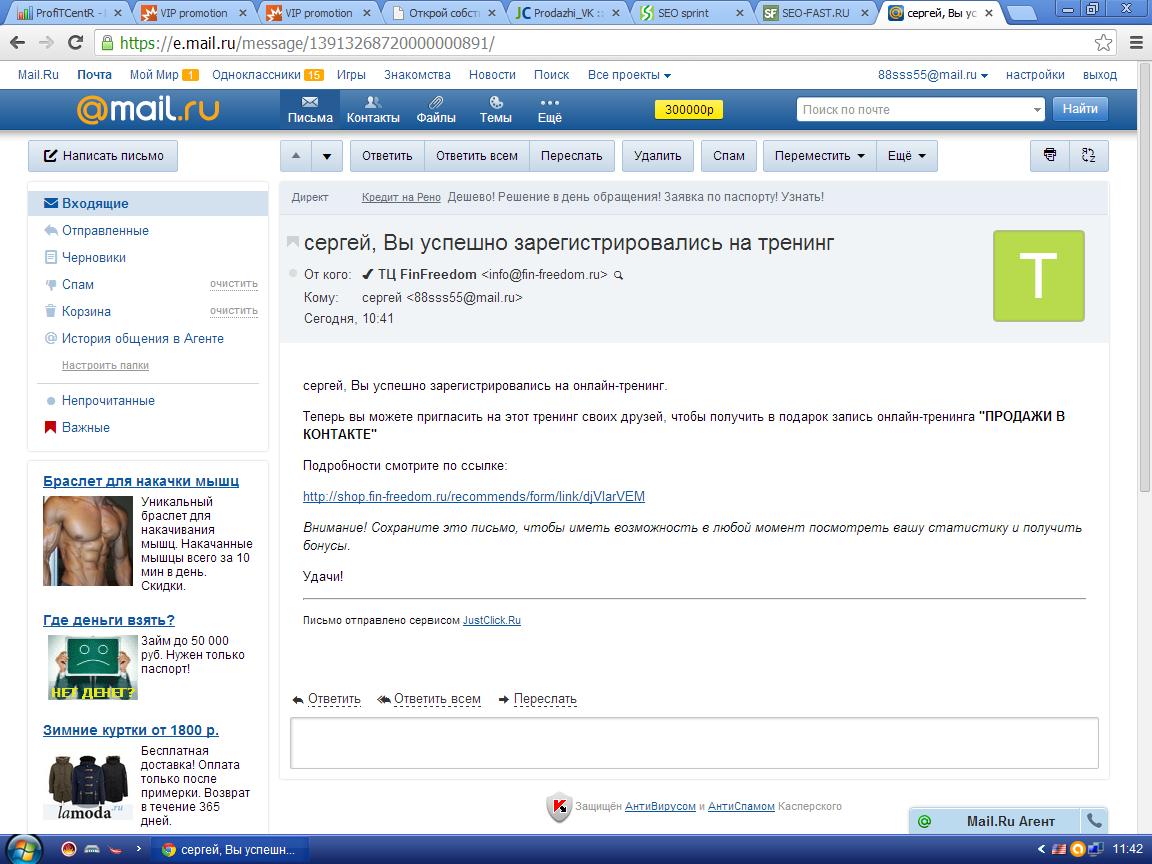Click the toolbar Спам button

click(729, 156)
